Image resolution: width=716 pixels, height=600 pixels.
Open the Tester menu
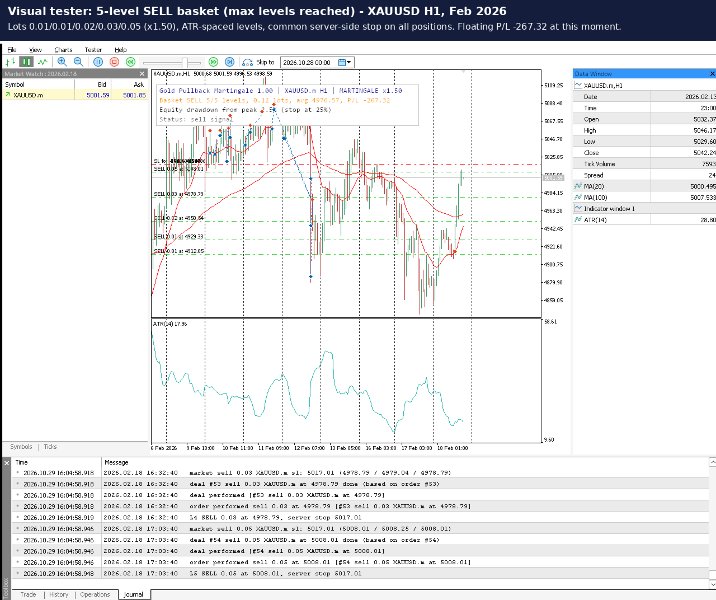point(93,50)
